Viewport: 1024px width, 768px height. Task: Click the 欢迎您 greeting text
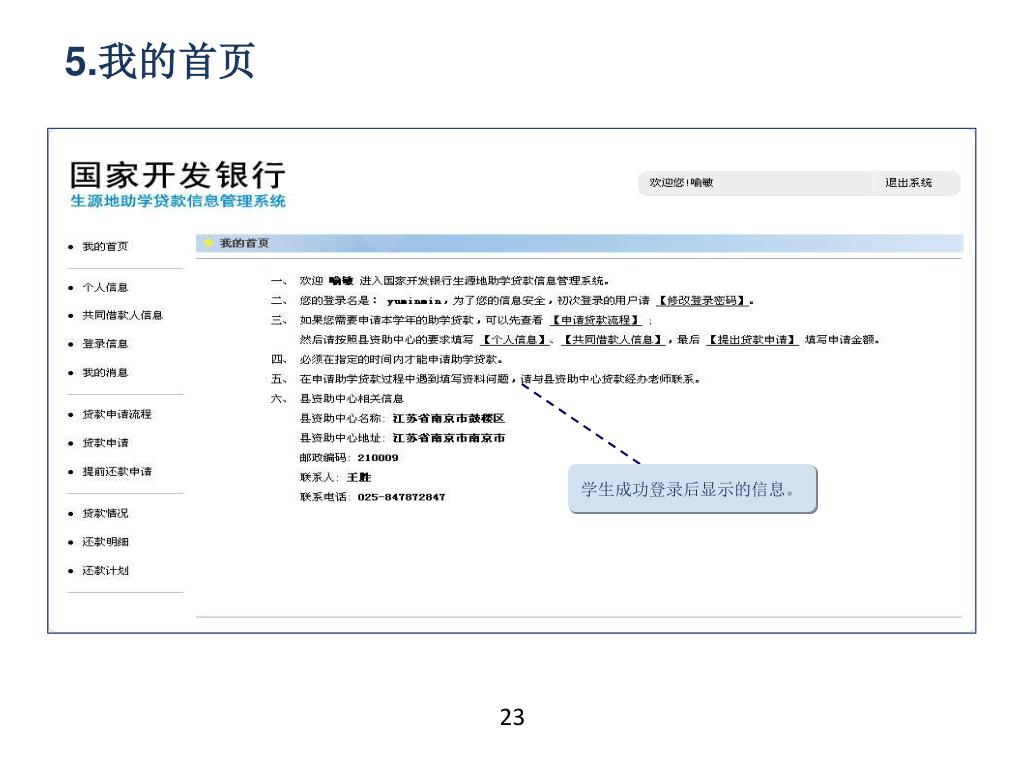coord(681,183)
